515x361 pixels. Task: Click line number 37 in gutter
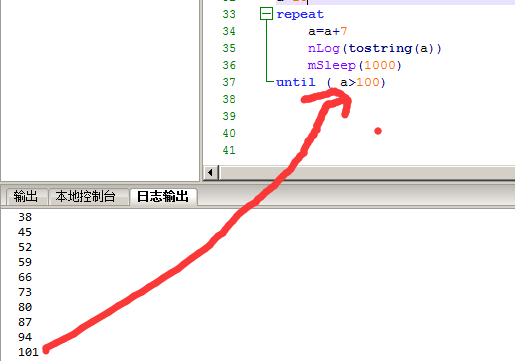pos(229,82)
